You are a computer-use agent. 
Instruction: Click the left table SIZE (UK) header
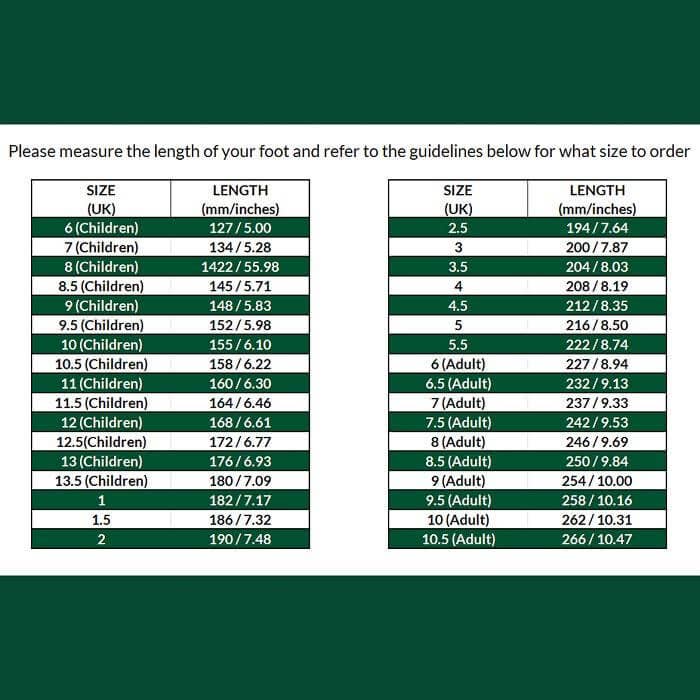[101, 199]
